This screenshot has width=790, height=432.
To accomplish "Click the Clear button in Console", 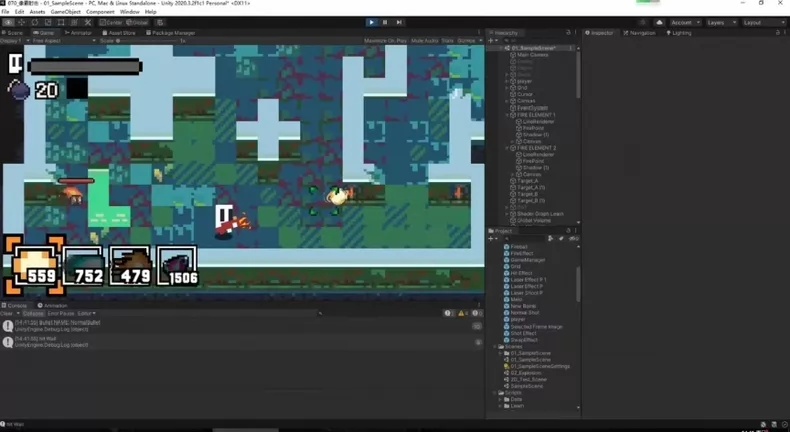I will pyautogui.click(x=7, y=313).
